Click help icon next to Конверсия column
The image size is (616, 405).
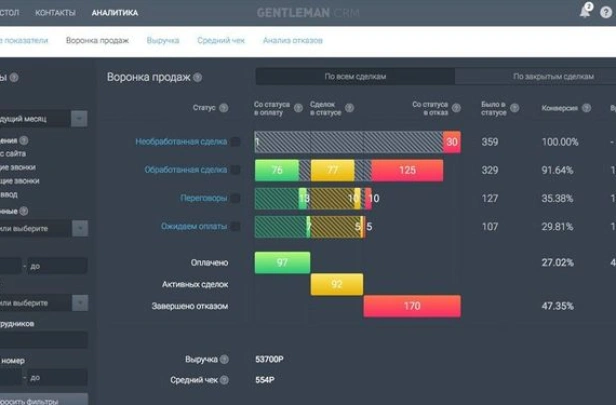(x=586, y=106)
